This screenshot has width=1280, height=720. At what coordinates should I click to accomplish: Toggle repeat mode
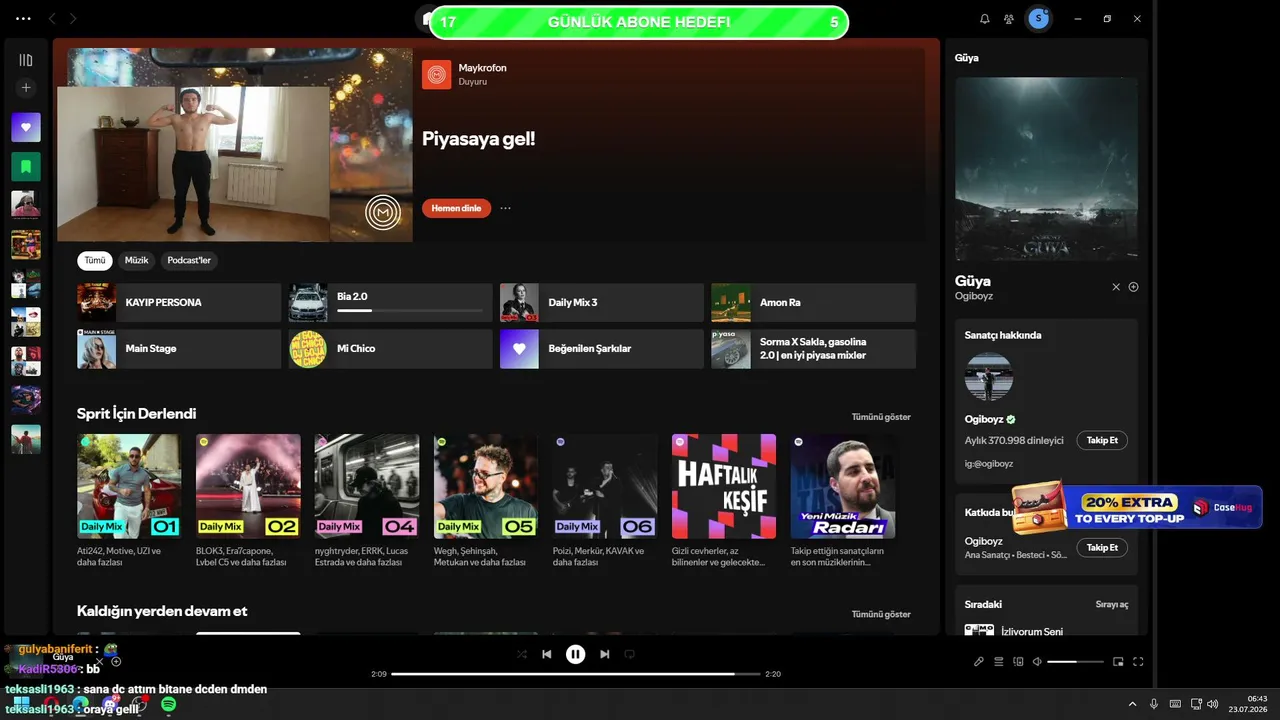(x=630, y=654)
